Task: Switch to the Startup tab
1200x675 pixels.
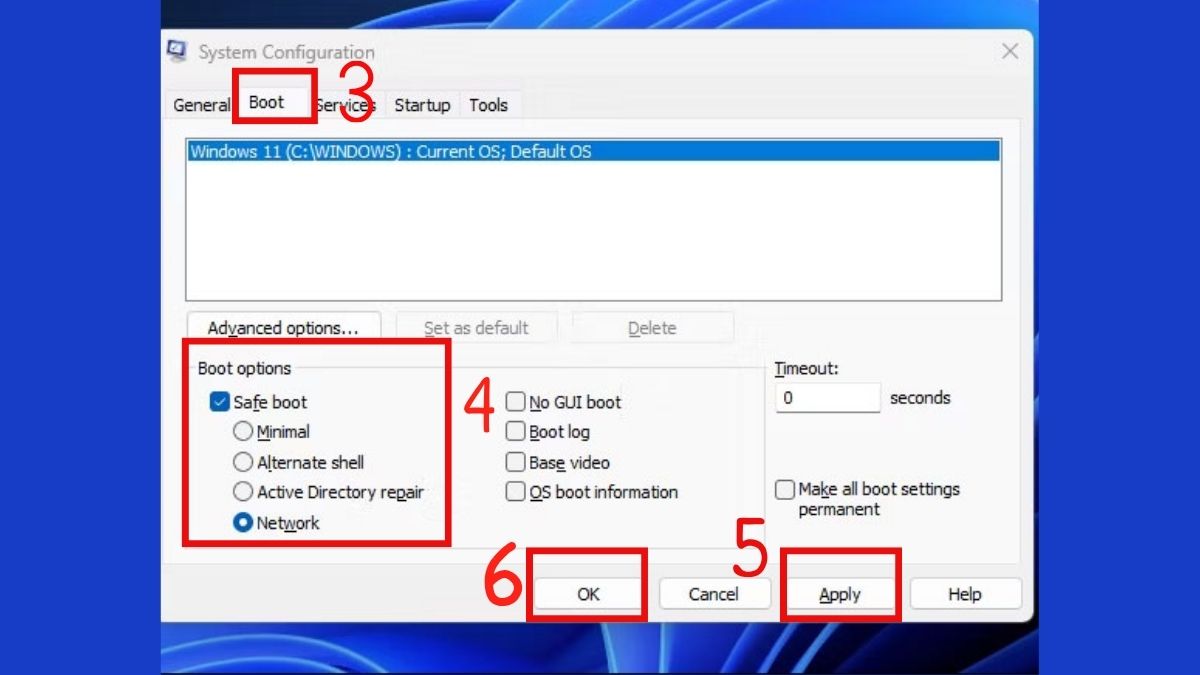Action: pyautogui.click(x=422, y=104)
